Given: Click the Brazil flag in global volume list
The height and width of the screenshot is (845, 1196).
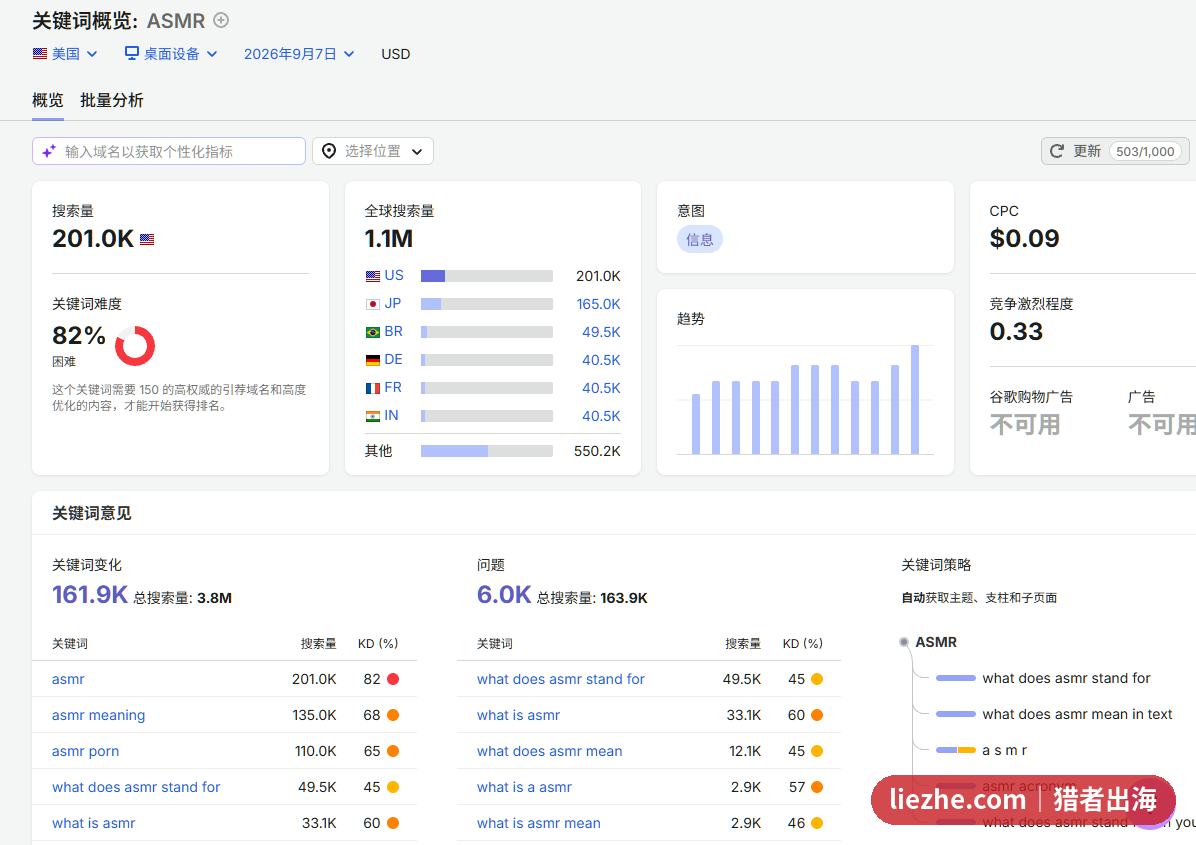Looking at the screenshot, I should [373, 333].
